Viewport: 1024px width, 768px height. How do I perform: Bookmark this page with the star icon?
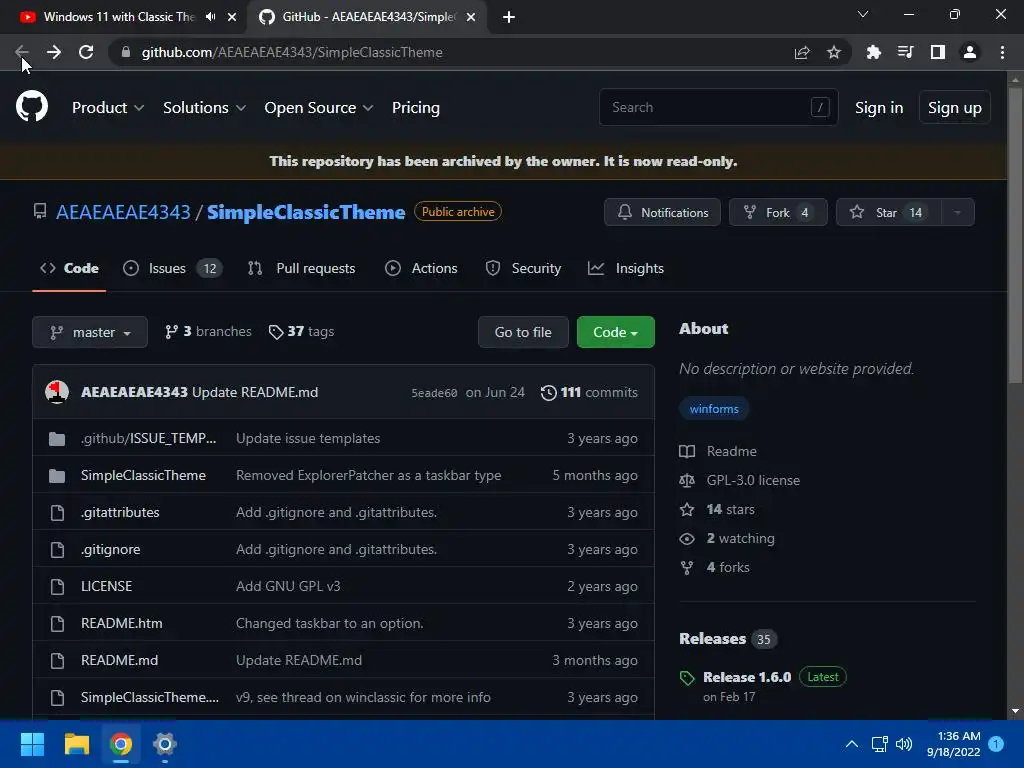834,52
